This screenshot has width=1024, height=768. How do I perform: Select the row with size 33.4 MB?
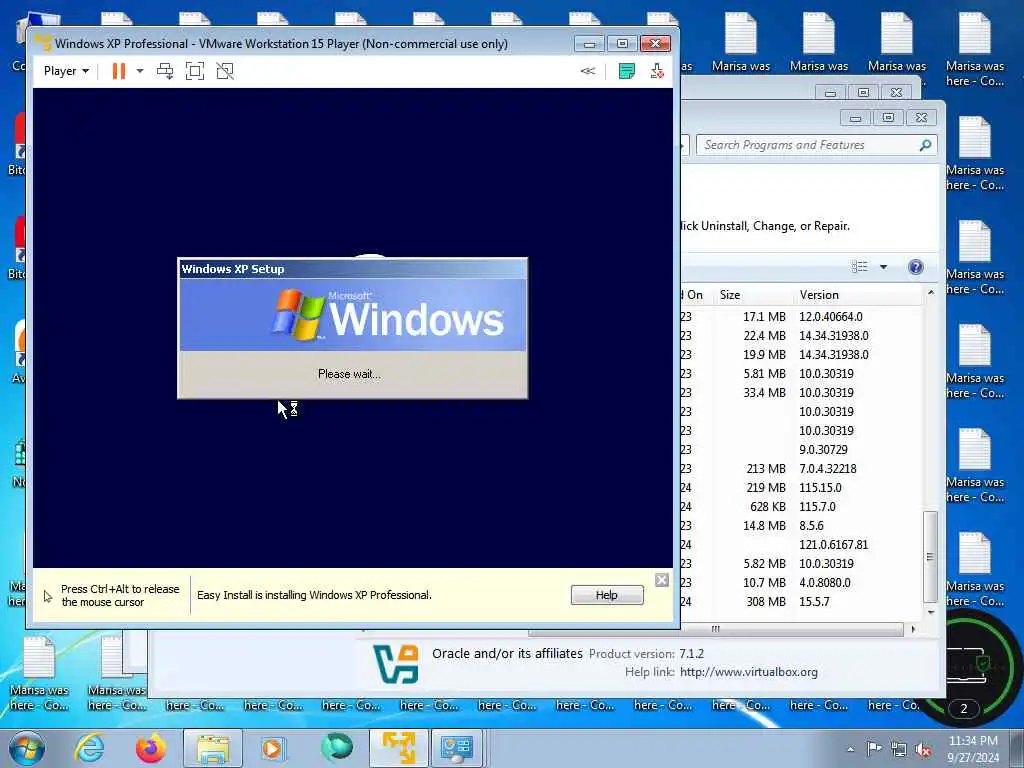pyautogui.click(x=801, y=392)
